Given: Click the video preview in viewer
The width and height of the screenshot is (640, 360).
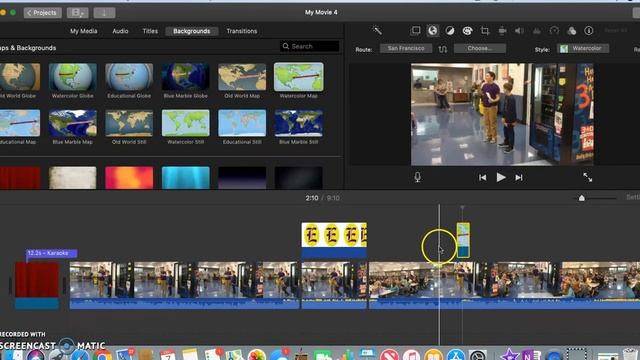Looking at the screenshot, I should [502, 114].
